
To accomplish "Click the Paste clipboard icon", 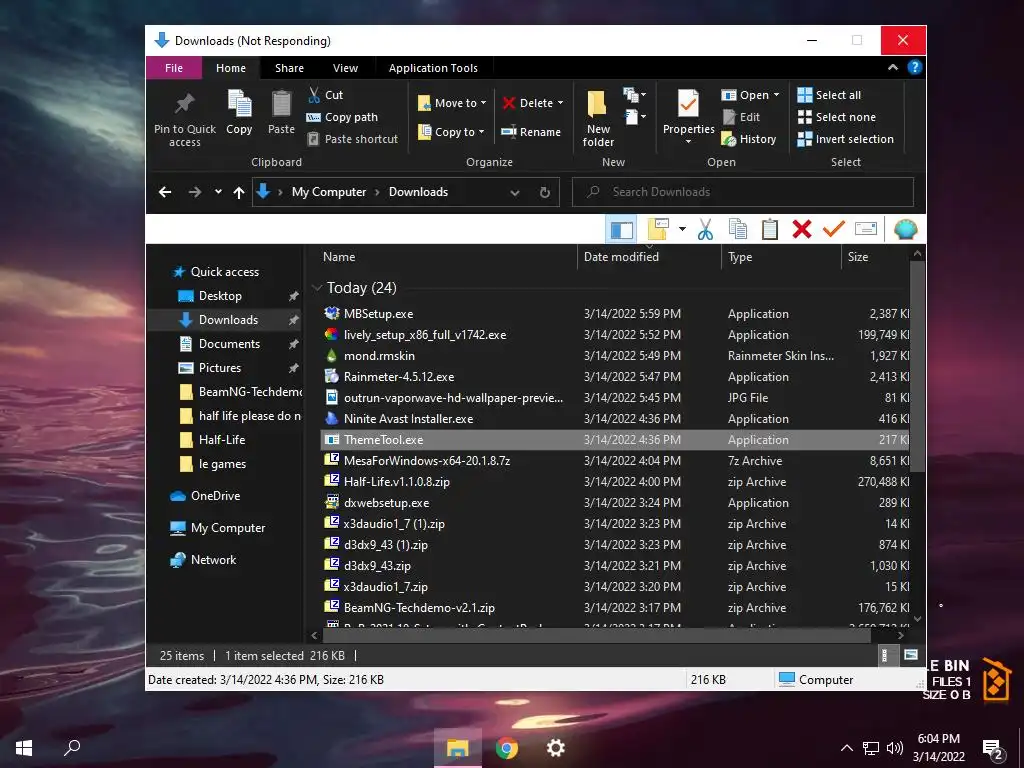I will pos(281,103).
